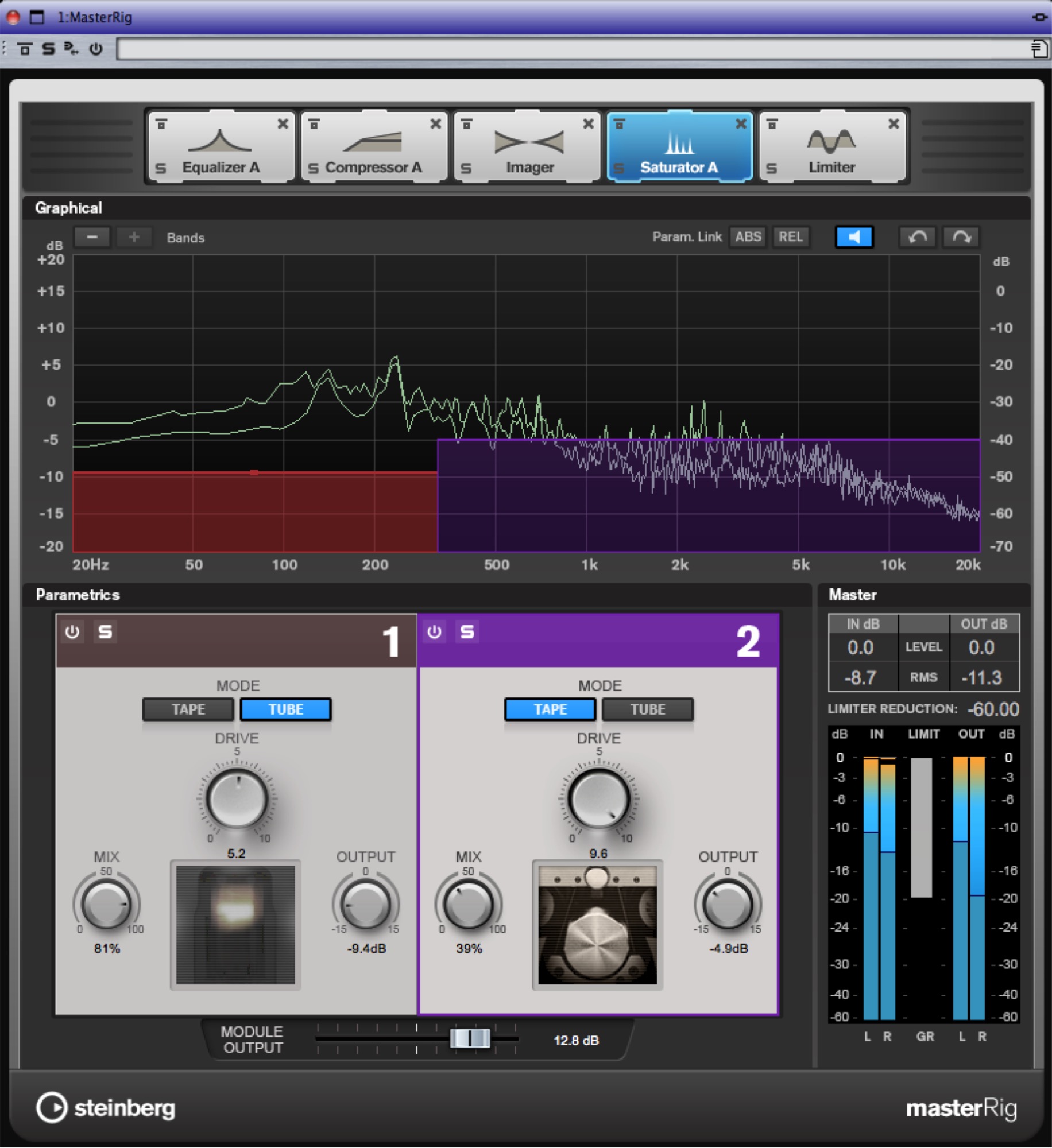Screen dimensions: 1052x1148
Task: Remove the Imager module with its X
Action: (x=588, y=123)
